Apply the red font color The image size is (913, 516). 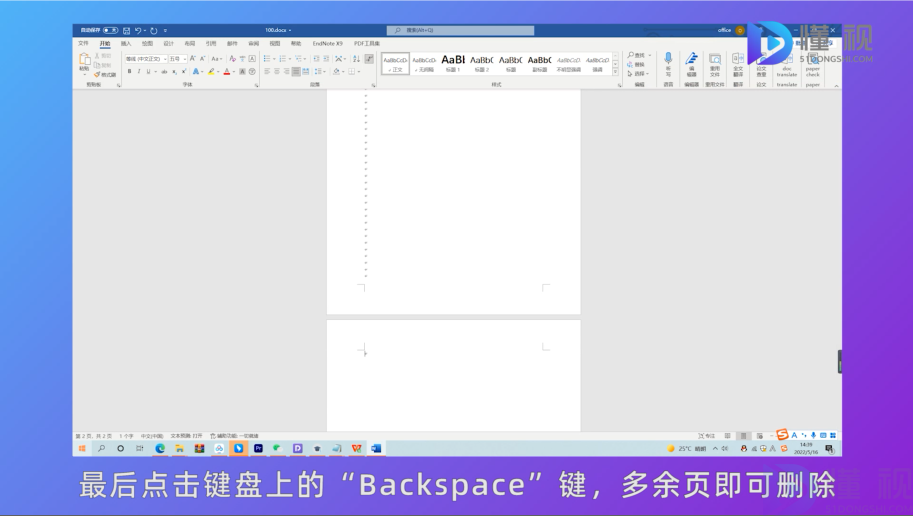pyautogui.click(x=227, y=72)
